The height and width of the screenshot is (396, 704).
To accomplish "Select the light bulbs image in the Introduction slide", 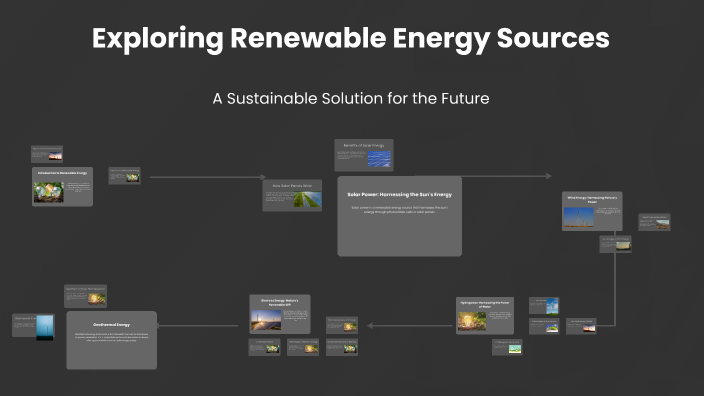I will tap(48, 192).
